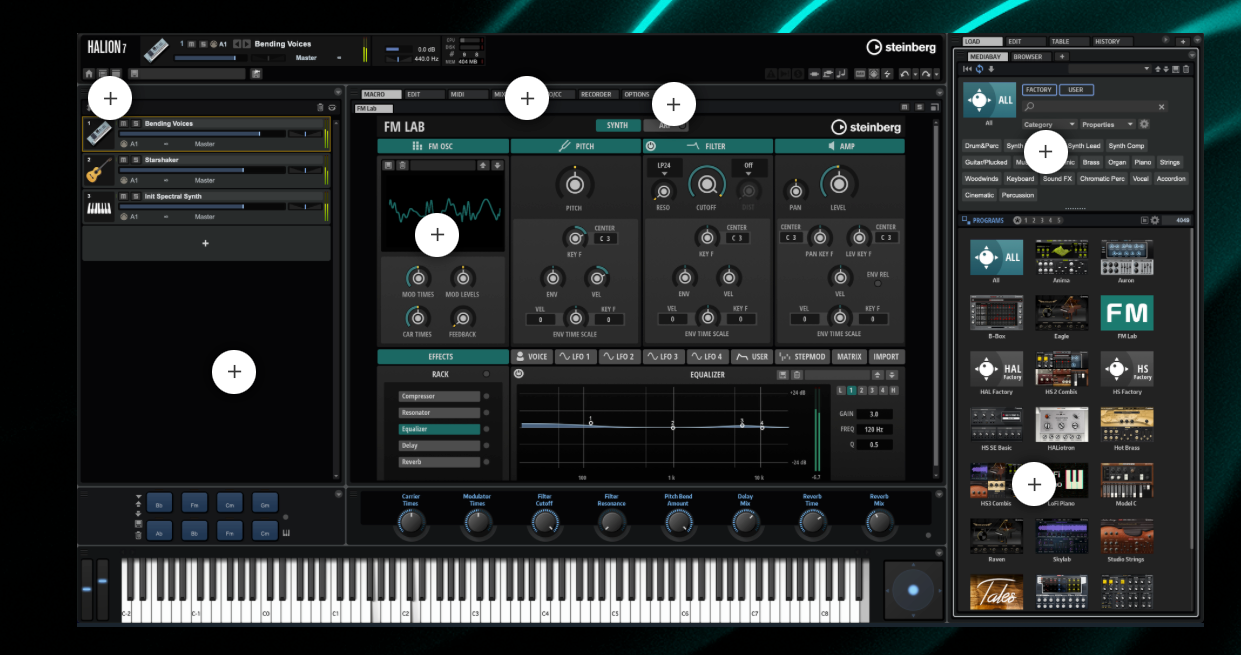1241x655 pixels.
Task: Click the large CUTOFF knob in FILTER
Action: pyautogui.click(x=707, y=184)
